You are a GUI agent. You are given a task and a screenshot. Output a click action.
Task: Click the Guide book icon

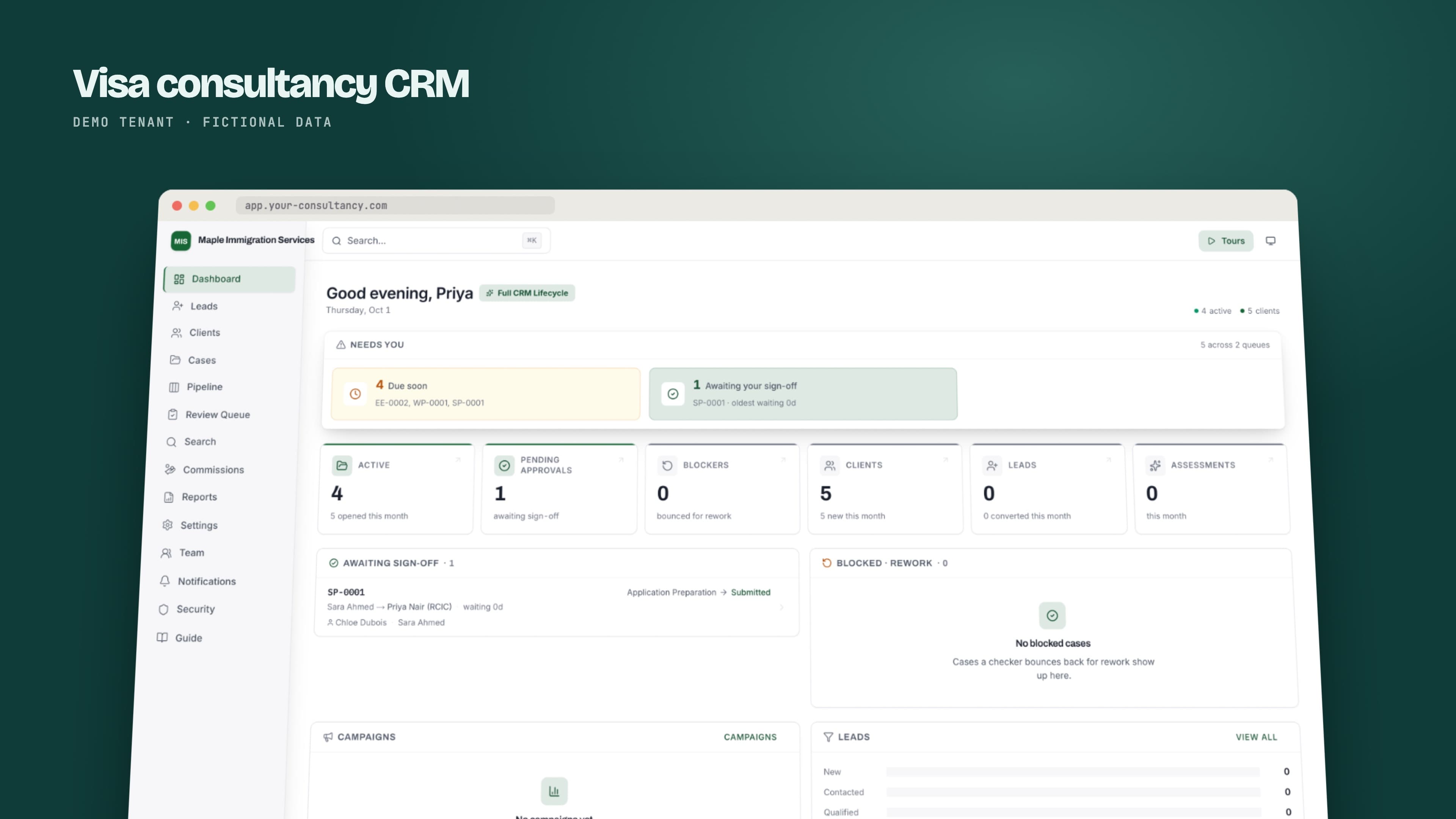[162, 637]
